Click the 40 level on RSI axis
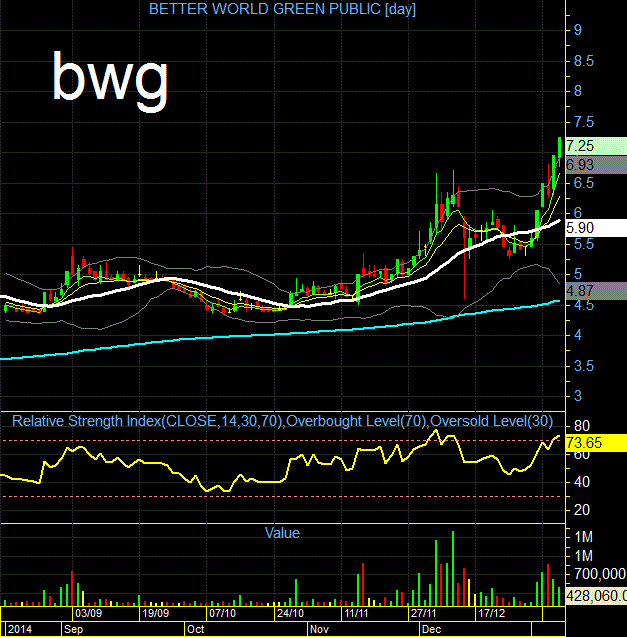This screenshot has width=627, height=637. (582, 482)
